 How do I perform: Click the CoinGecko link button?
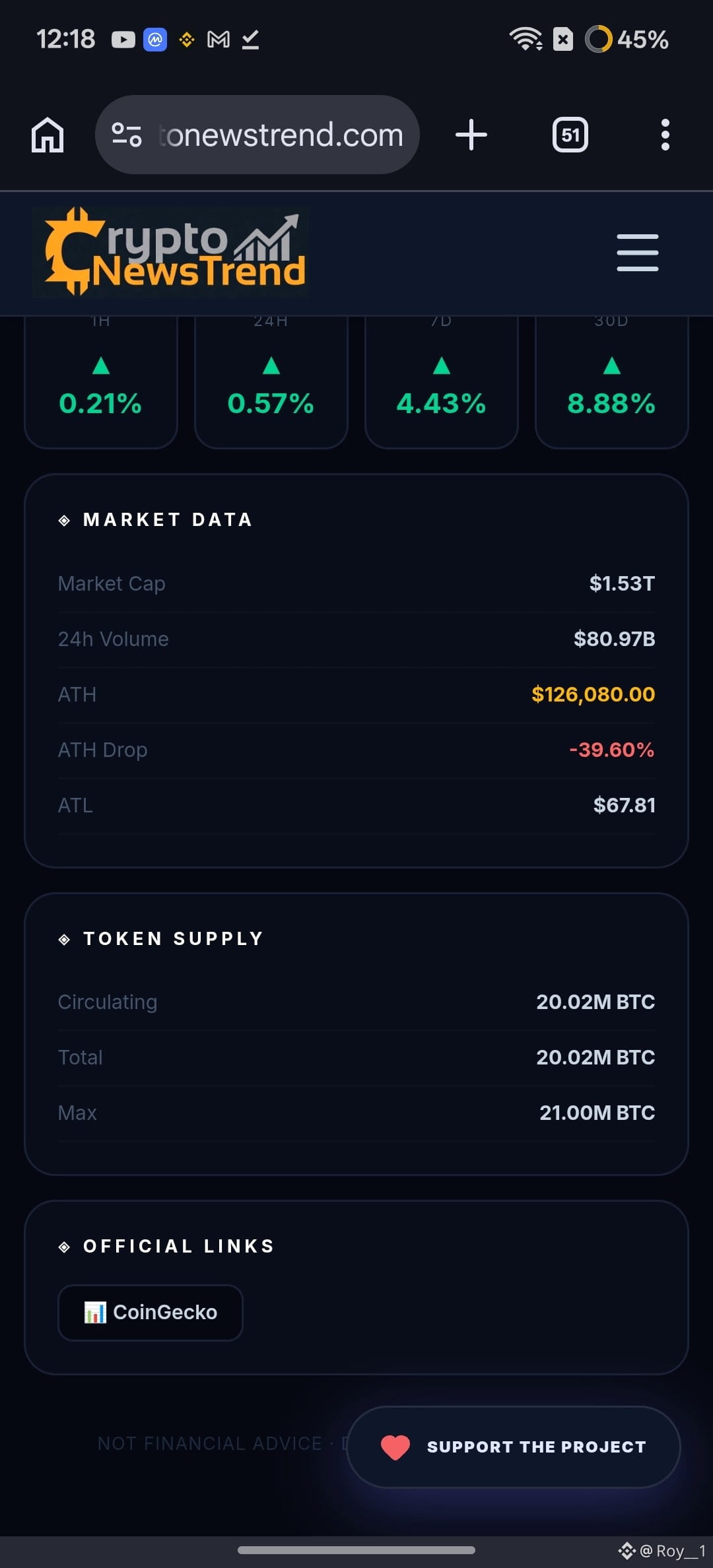(x=151, y=1313)
